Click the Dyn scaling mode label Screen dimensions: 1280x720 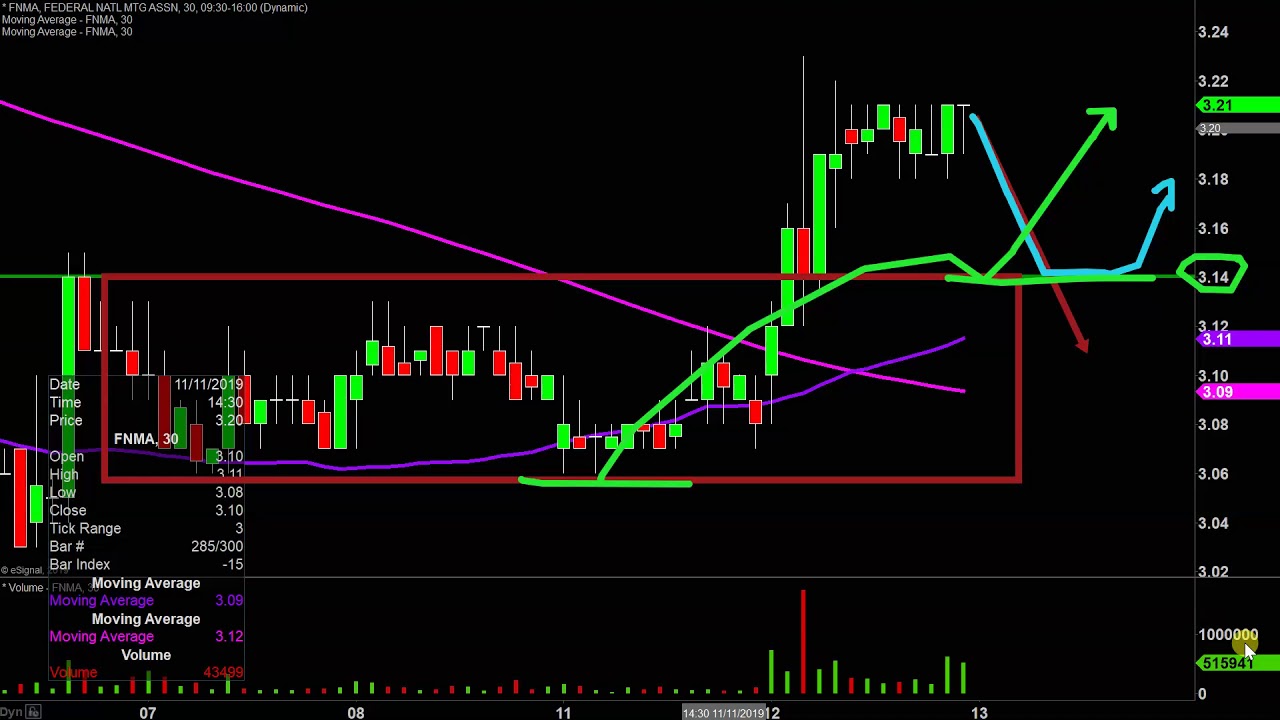(11, 712)
